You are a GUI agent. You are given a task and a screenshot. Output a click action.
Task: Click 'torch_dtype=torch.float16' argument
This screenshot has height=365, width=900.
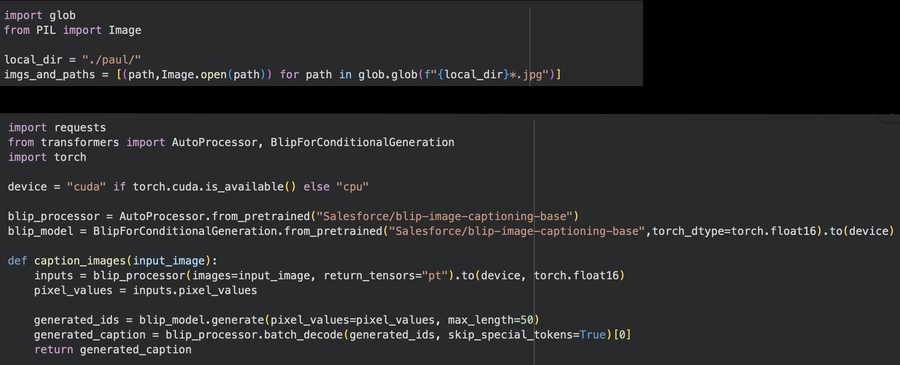734,232
